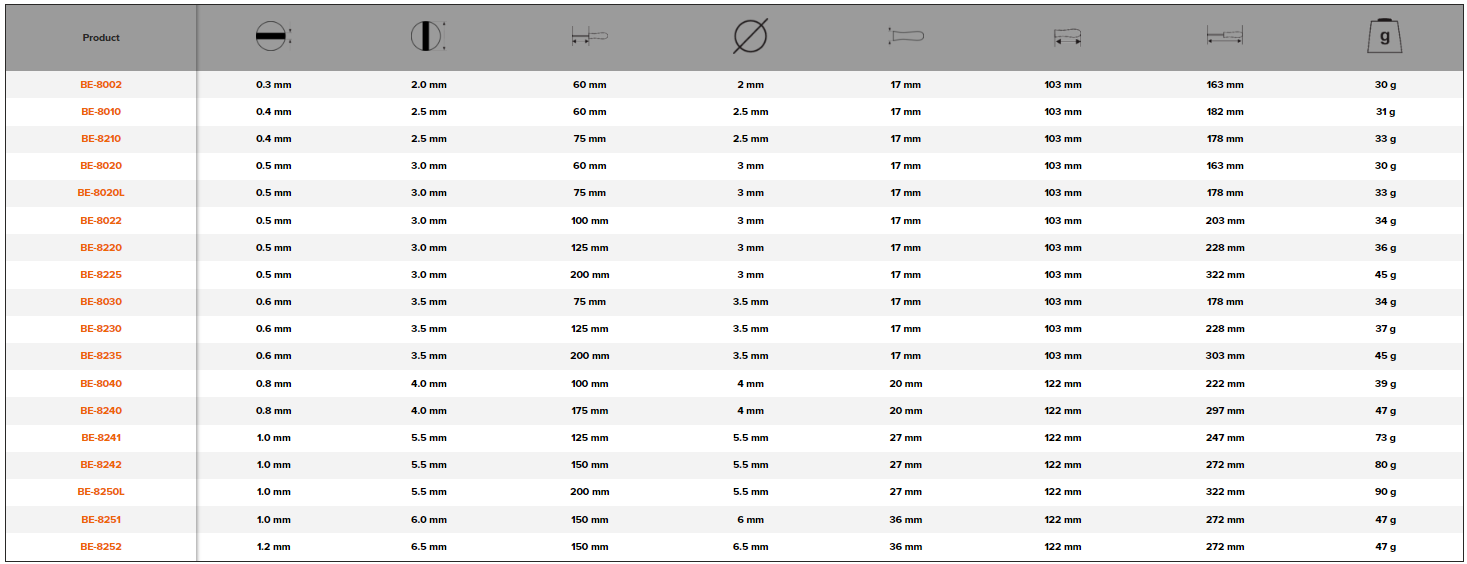This screenshot has width=1467, height=564.
Task: Click the handle length column icon
Action: (x=1067, y=38)
